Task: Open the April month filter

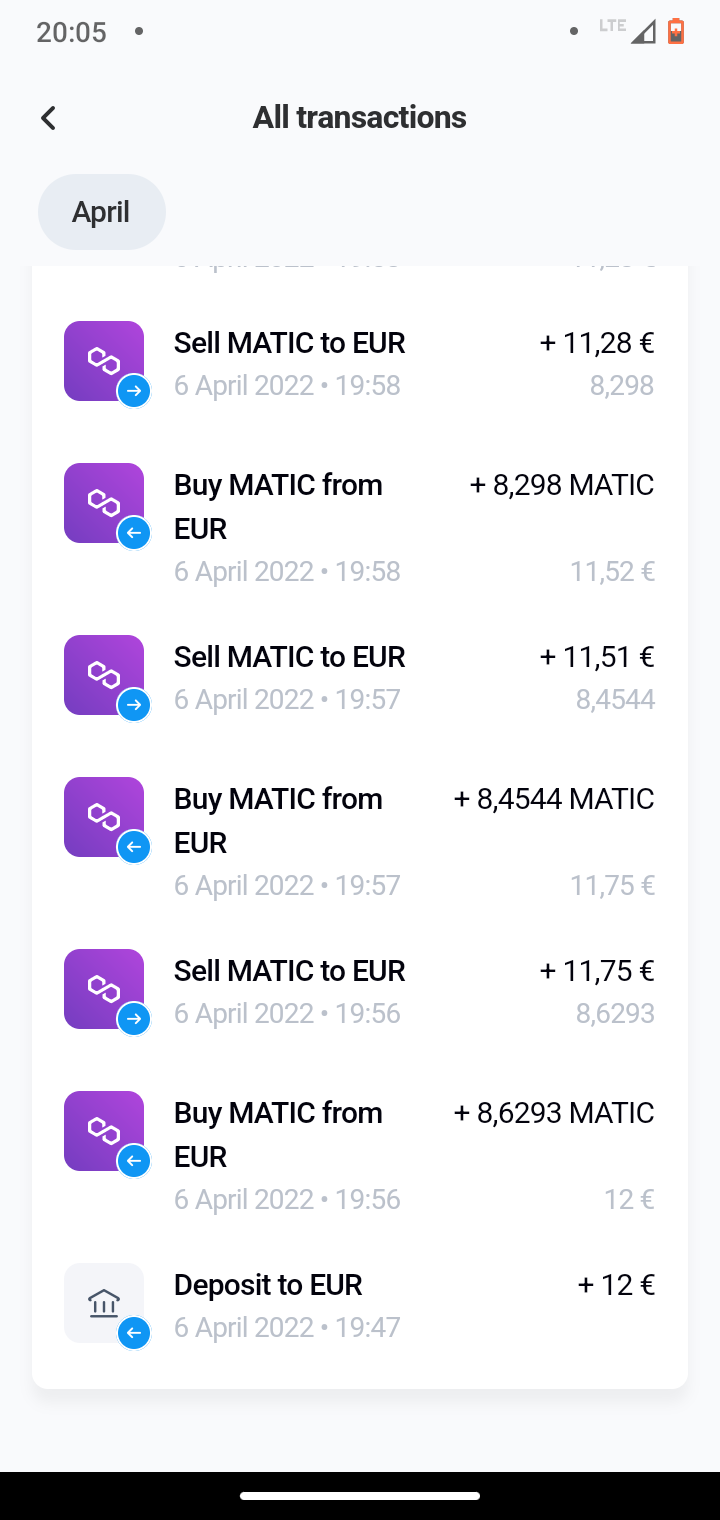Action: [x=102, y=212]
